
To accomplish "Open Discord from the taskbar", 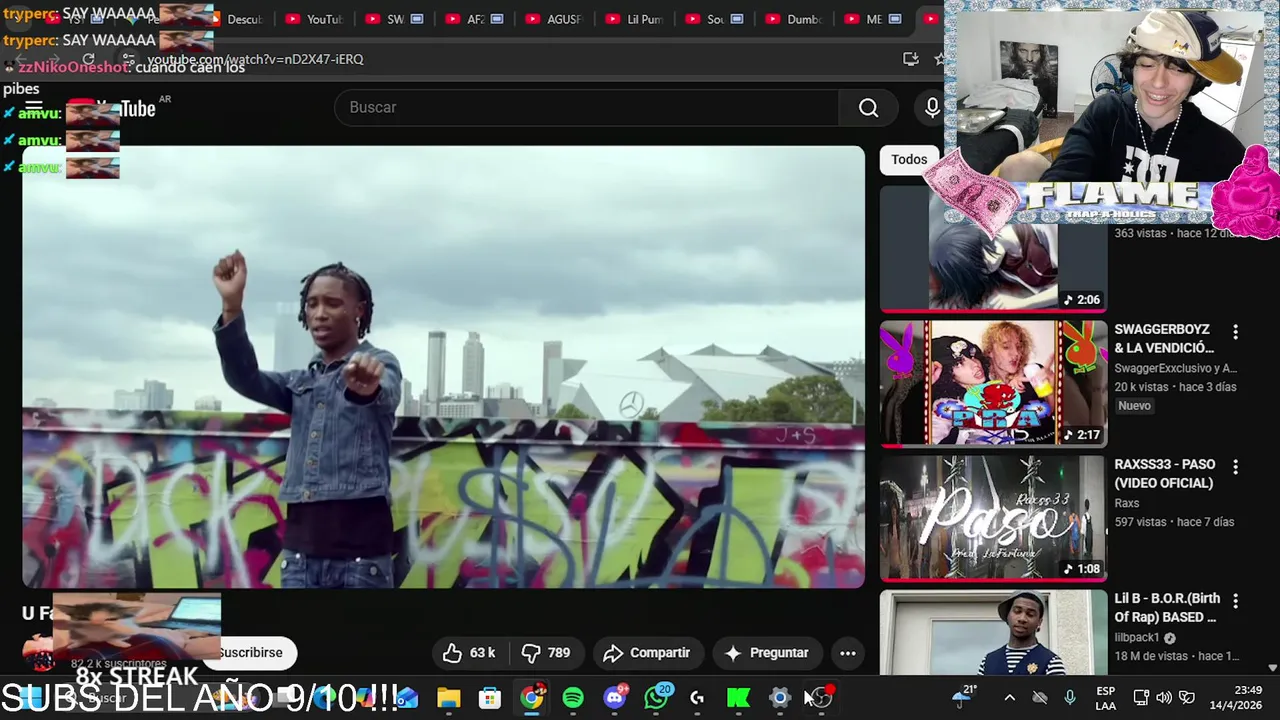I will (x=615, y=698).
